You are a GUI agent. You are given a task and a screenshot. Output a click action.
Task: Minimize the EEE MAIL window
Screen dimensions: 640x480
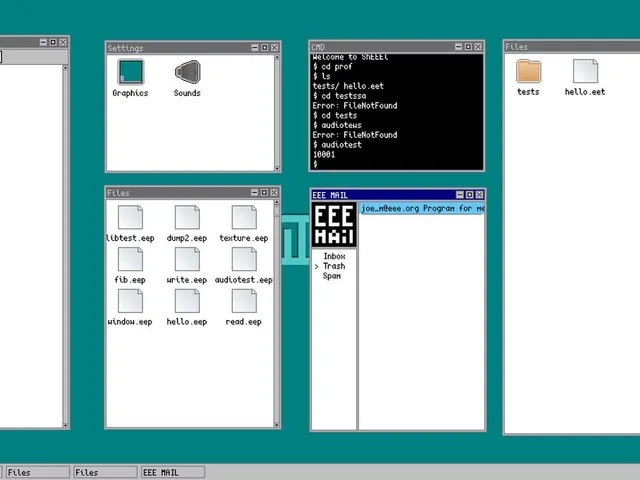[x=460, y=195]
